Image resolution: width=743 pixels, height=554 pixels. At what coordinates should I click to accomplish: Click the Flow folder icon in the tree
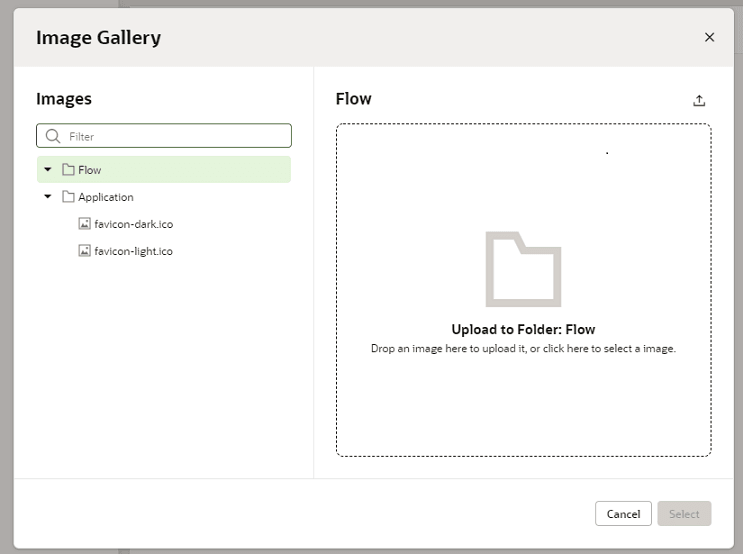click(x=68, y=169)
